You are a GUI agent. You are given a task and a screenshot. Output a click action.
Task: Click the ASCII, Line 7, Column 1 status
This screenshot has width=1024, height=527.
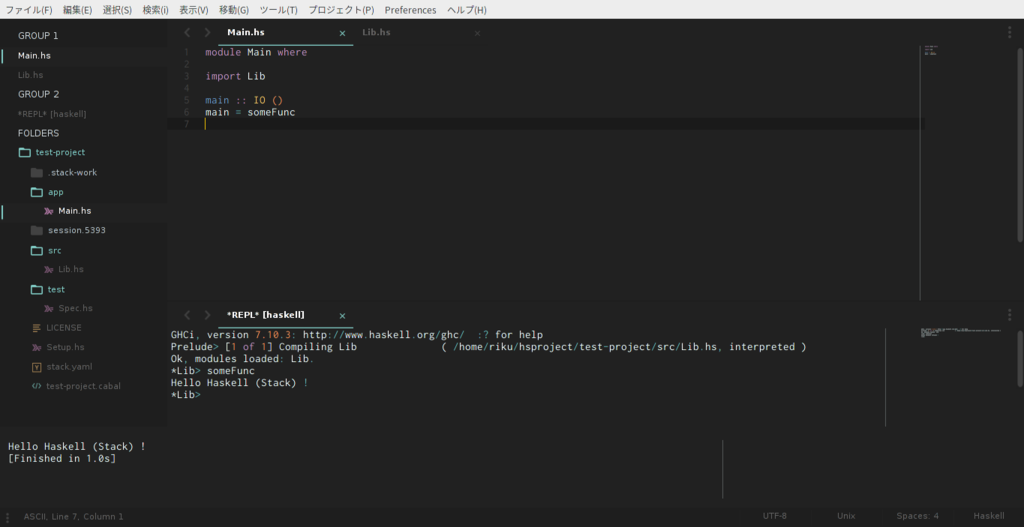point(73,517)
